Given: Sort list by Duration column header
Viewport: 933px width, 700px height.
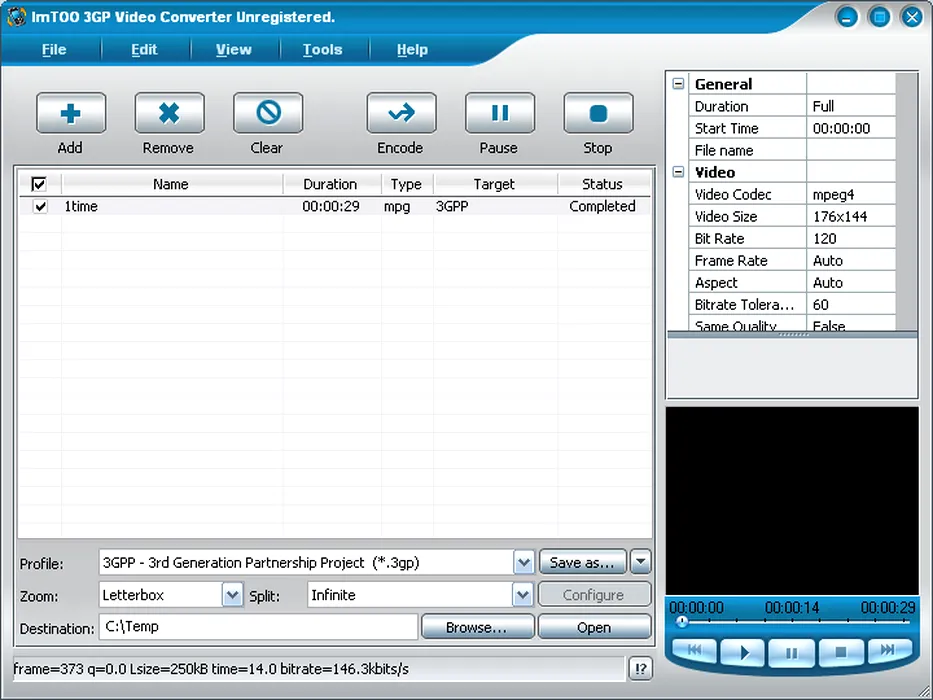Looking at the screenshot, I should (331, 184).
